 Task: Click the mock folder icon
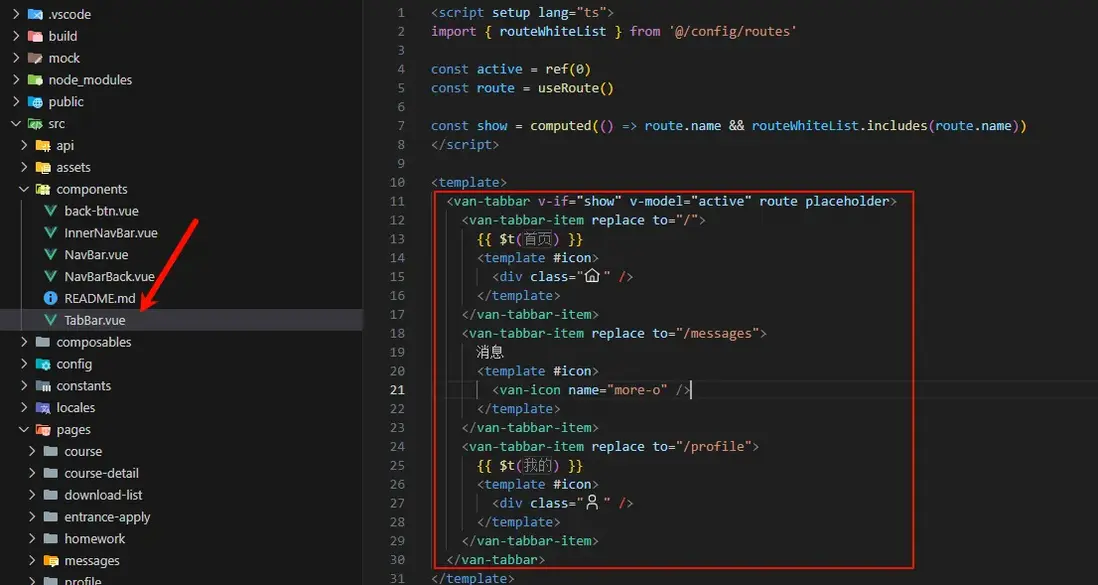(35, 57)
